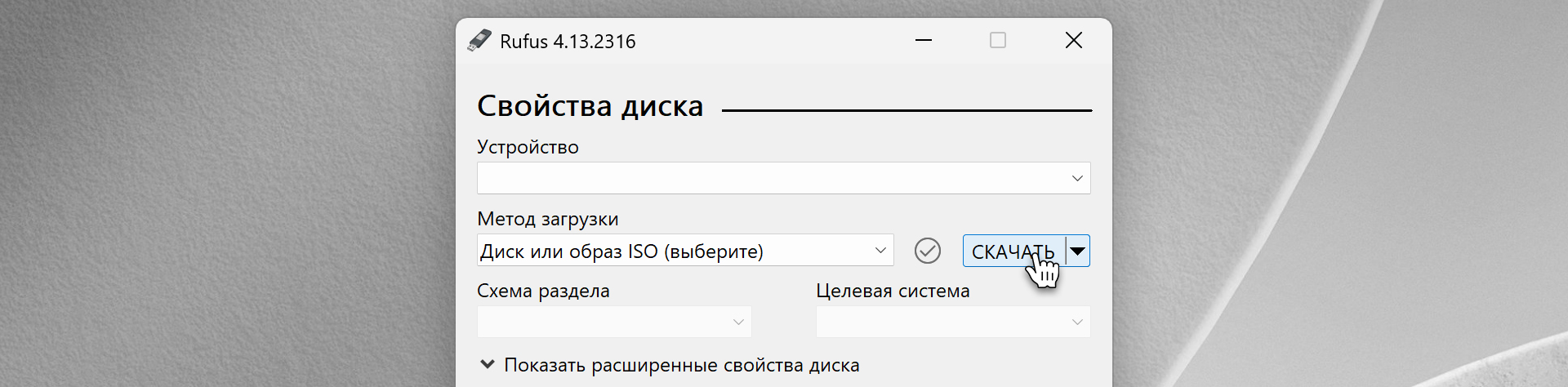
Task: Expand Показать расширенные свойства диска section
Action: (681, 365)
